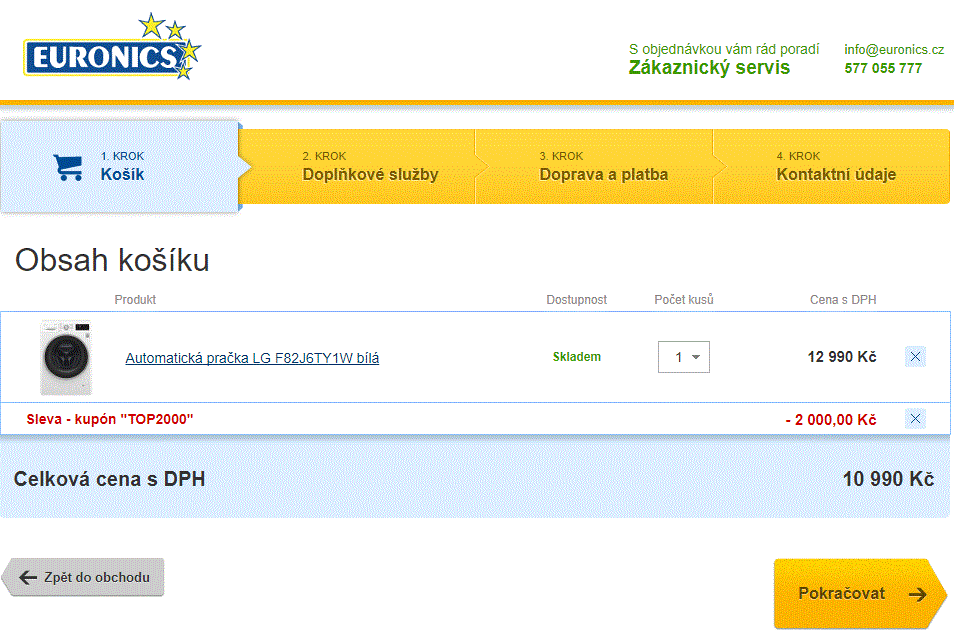Screen dimensions: 954x642
Task: Click the Sleva - kupón "TOP2000" label
Action: (110, 419)
